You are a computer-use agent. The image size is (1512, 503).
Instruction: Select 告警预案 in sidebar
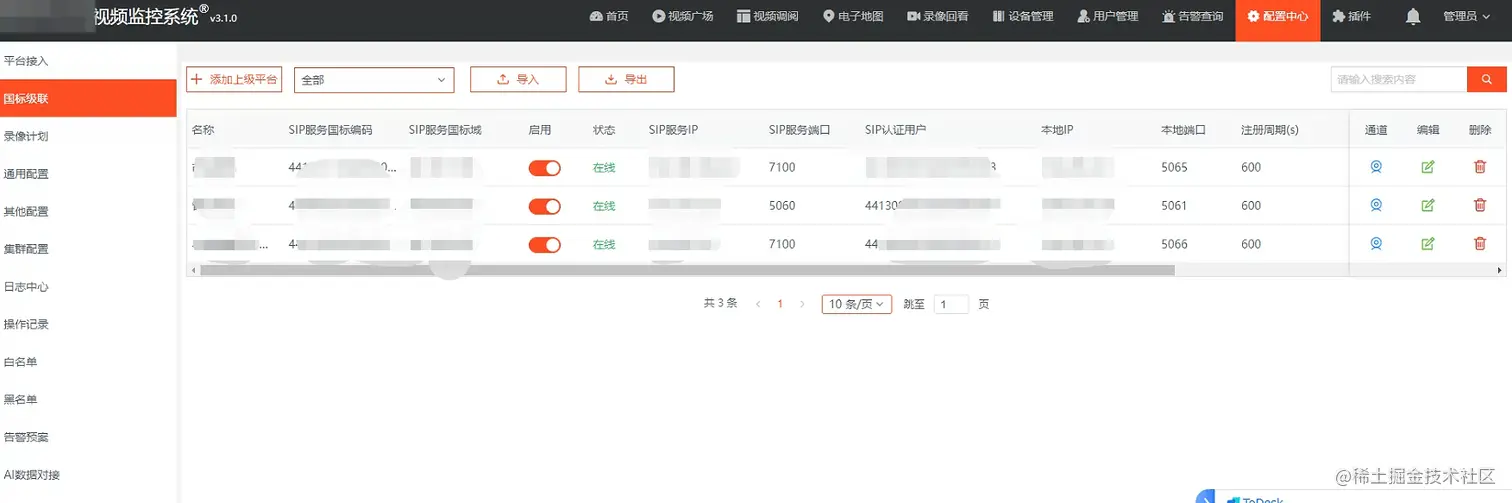point(88,437)
